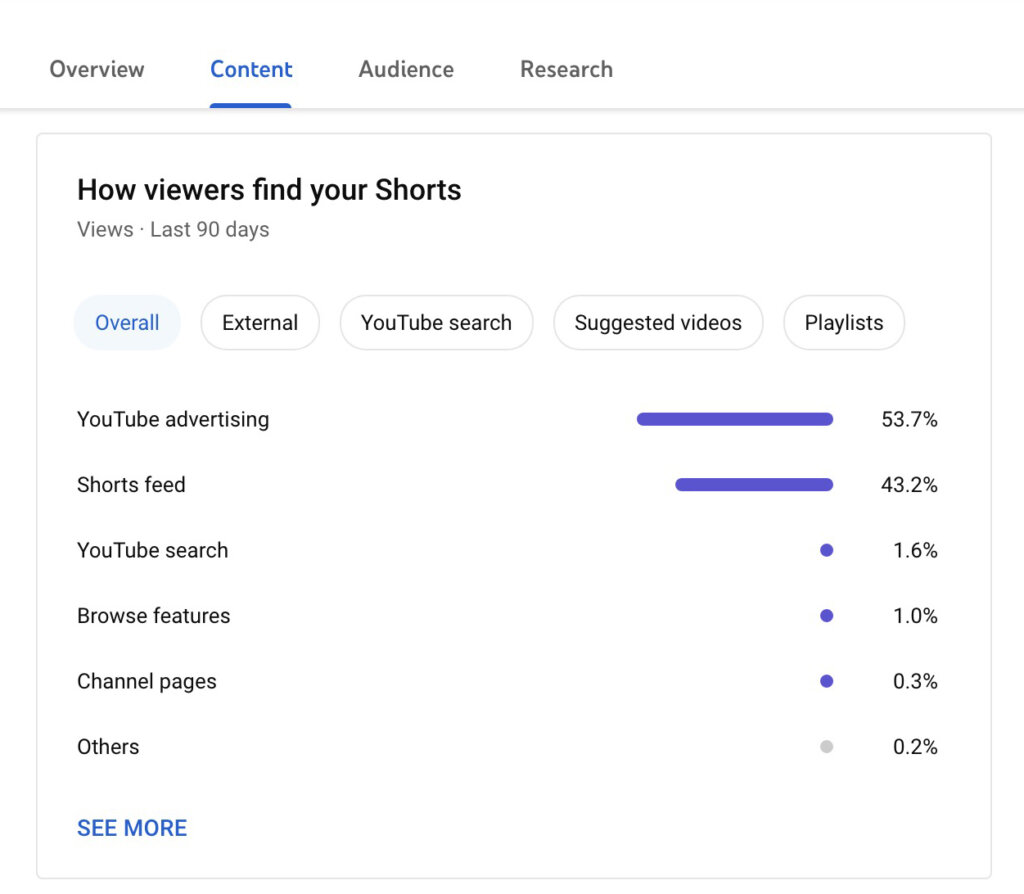Enable the External traffic filter
The image size is (1024, 894).
coord(260,322)
